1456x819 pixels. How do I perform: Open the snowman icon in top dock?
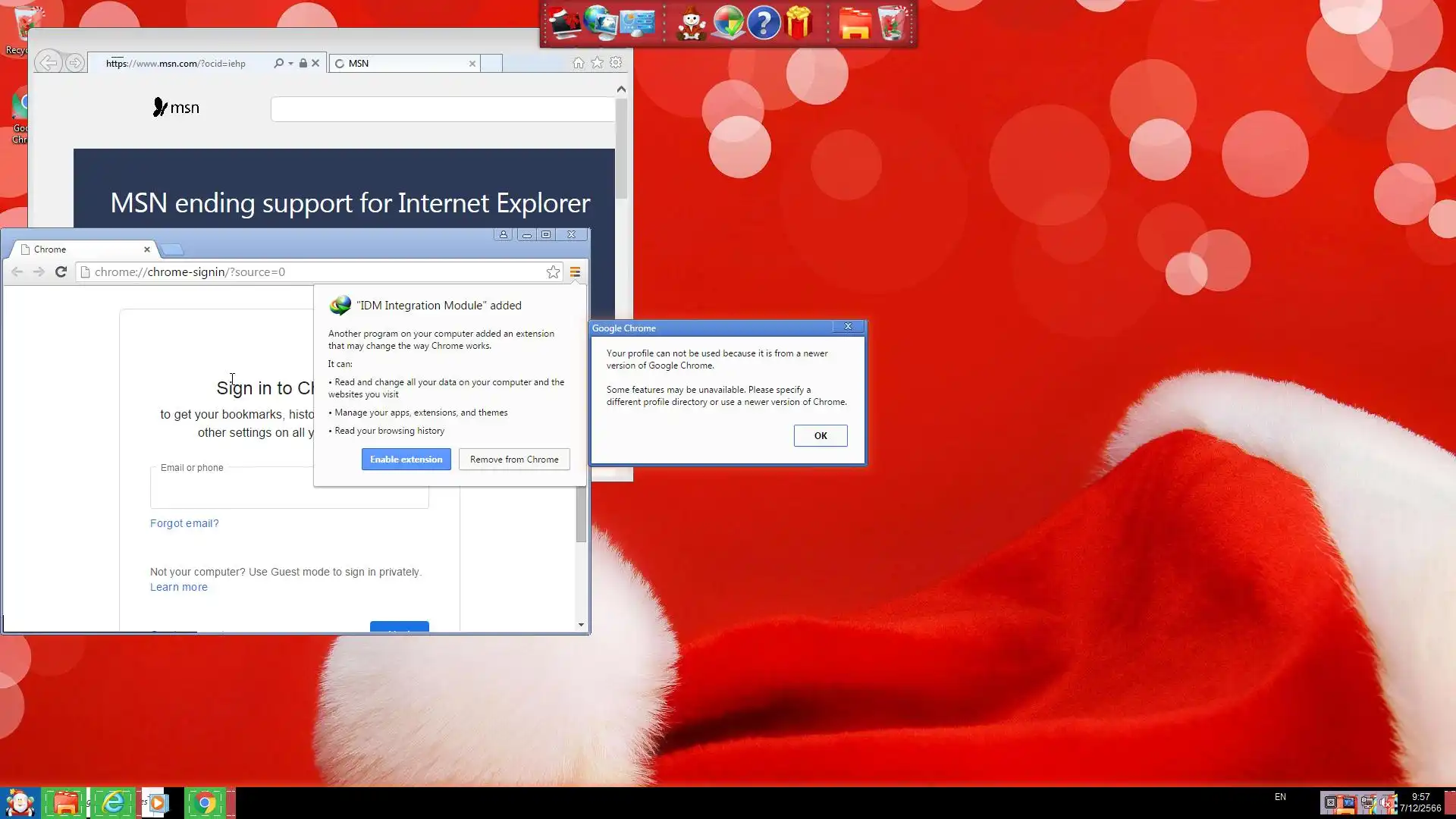[x=691, y=23]
